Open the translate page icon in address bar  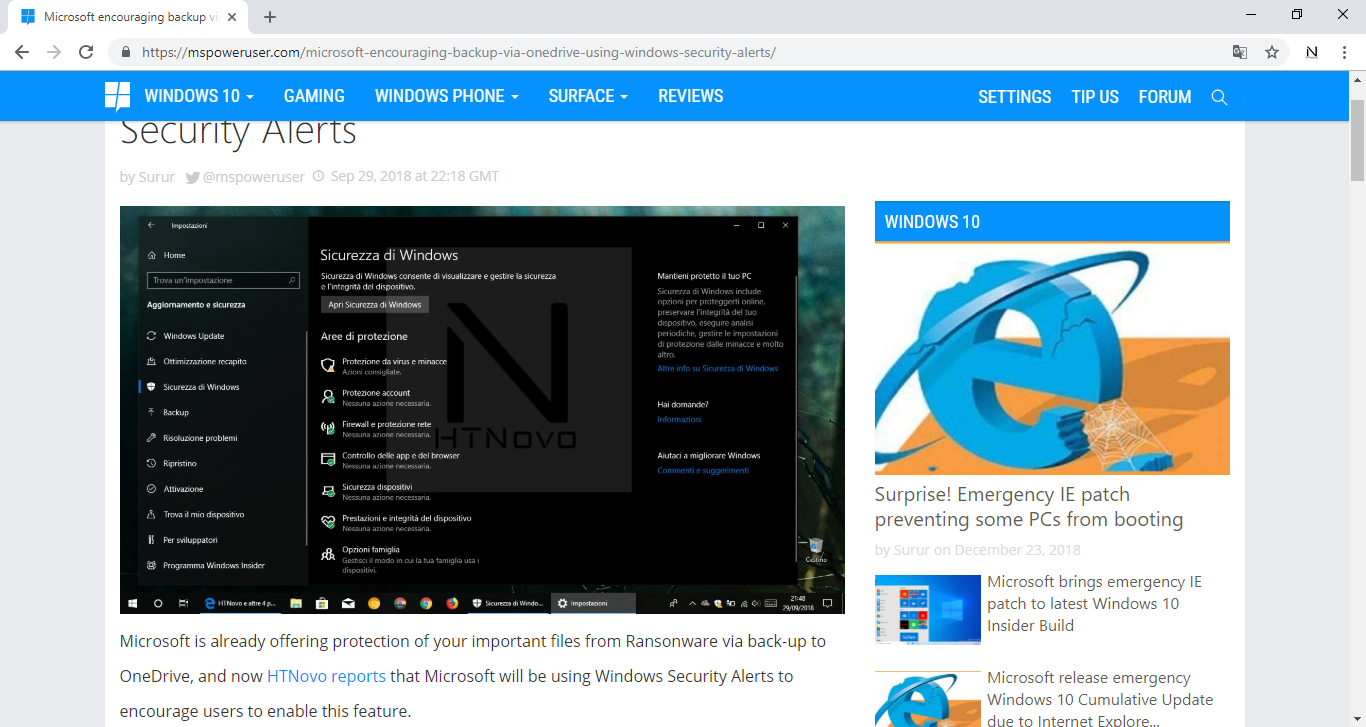tap(1239, 52)
